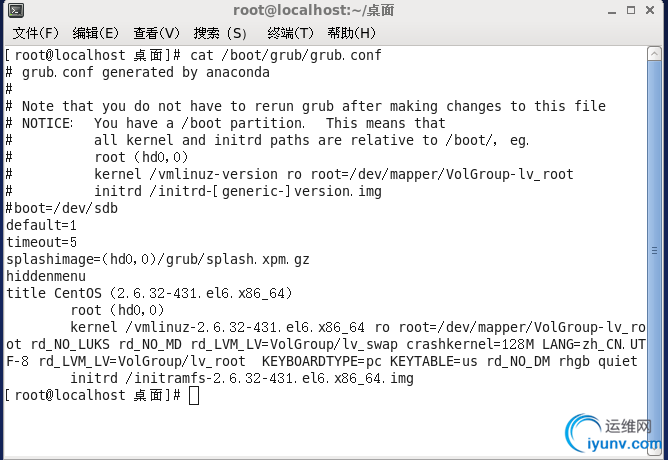This screenshot has height=460, width=668.
Task: Open the 编辑(E) menu
Action: pyautogui.click(x=95, y=33)
